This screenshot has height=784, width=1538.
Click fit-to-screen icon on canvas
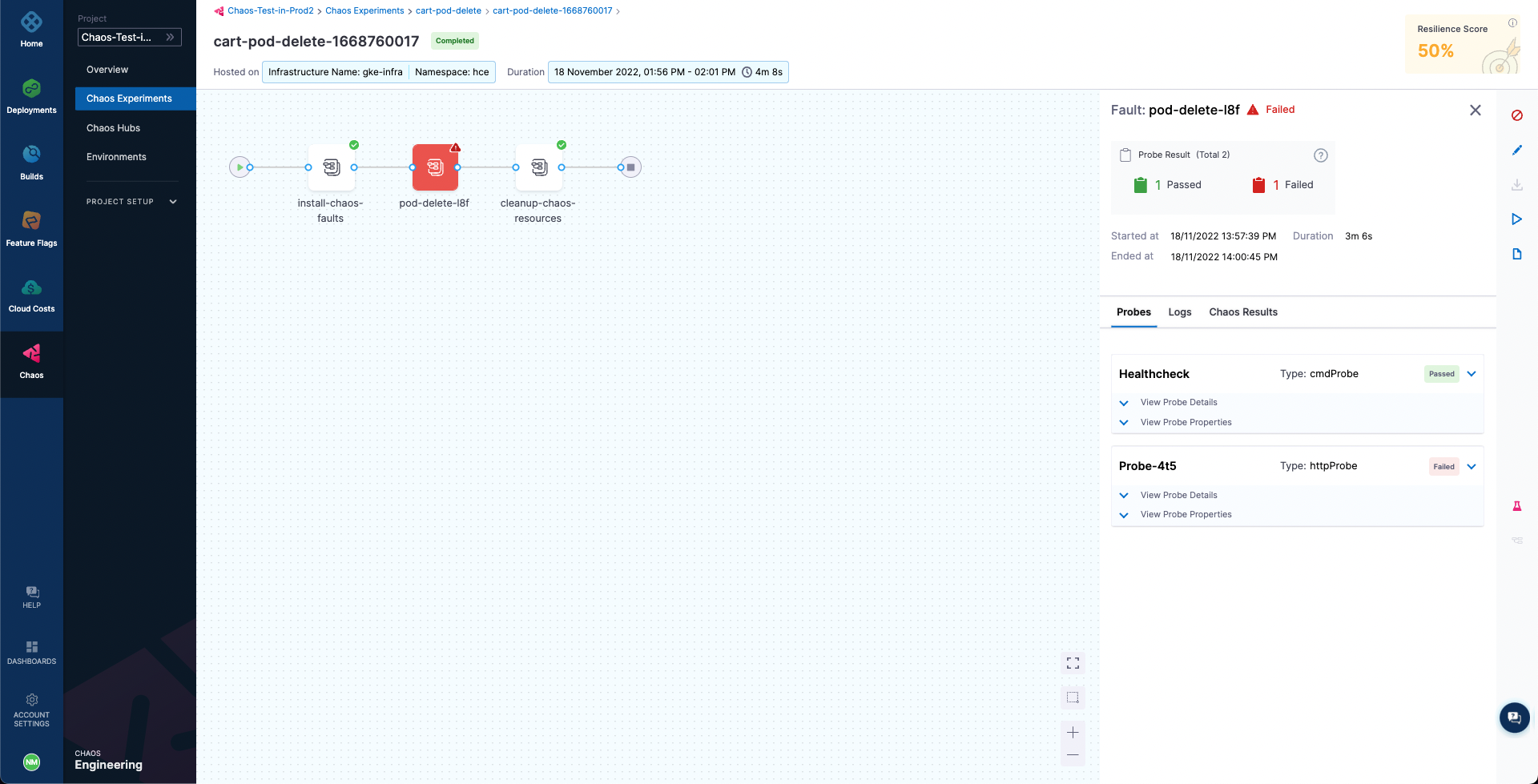coord(1073,663)
